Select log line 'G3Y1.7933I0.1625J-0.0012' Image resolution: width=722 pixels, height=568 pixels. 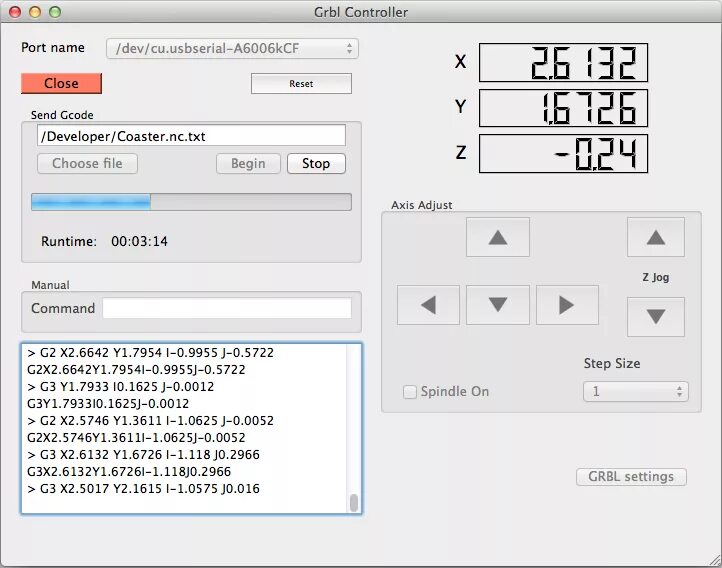point(108,404)
